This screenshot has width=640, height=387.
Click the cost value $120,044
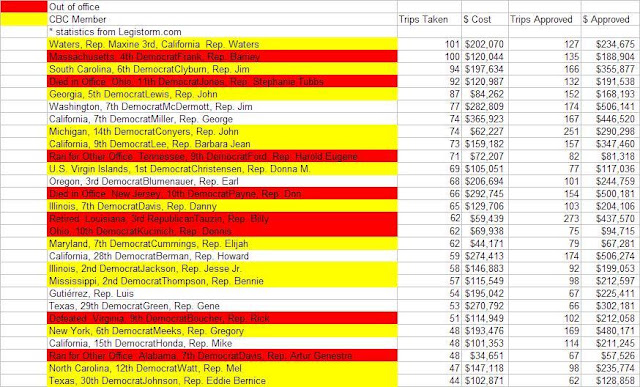pos(484,57)
